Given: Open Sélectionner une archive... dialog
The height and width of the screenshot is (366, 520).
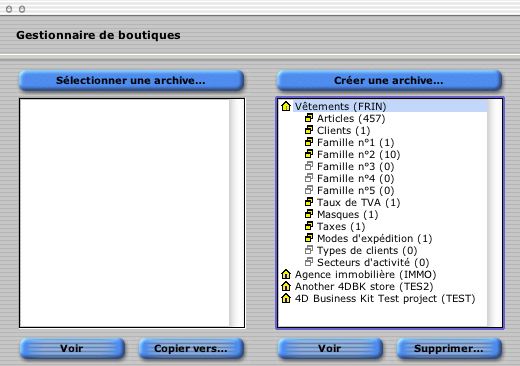Looking at the screenshot, I should (x=131, y=80).
